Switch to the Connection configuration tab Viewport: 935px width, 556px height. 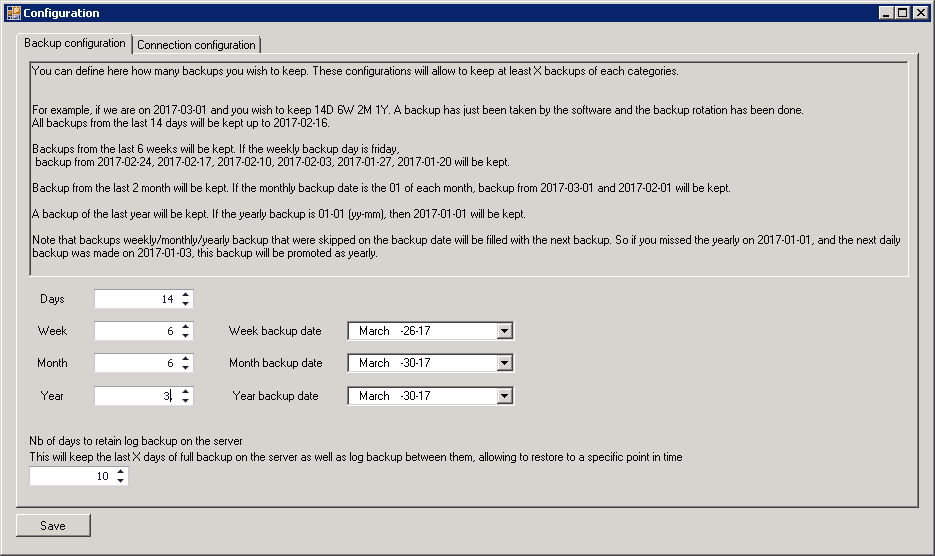[196, 45]
